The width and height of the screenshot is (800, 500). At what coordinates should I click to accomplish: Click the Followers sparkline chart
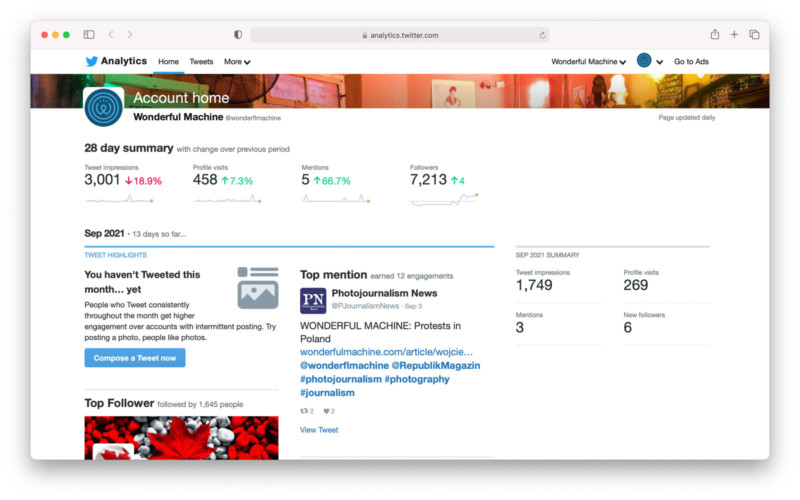coord(444,199)
